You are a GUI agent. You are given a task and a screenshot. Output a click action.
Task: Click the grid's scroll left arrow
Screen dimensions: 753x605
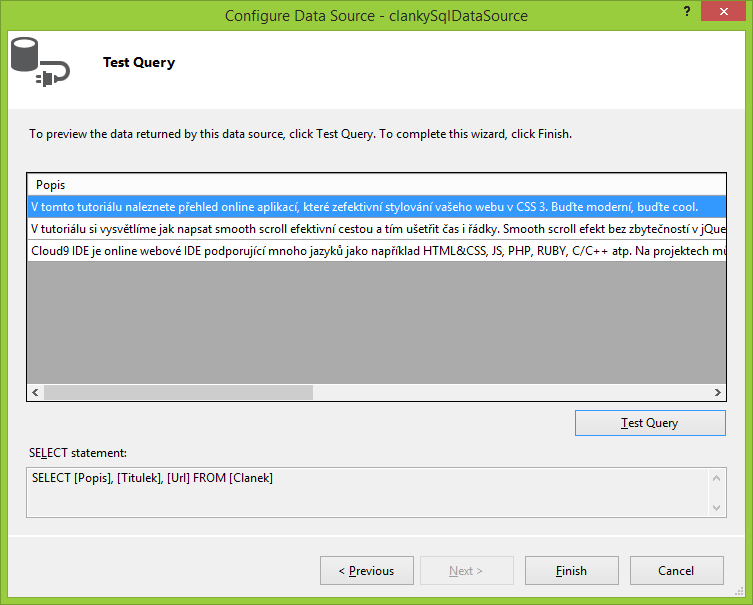click(36, 392)
